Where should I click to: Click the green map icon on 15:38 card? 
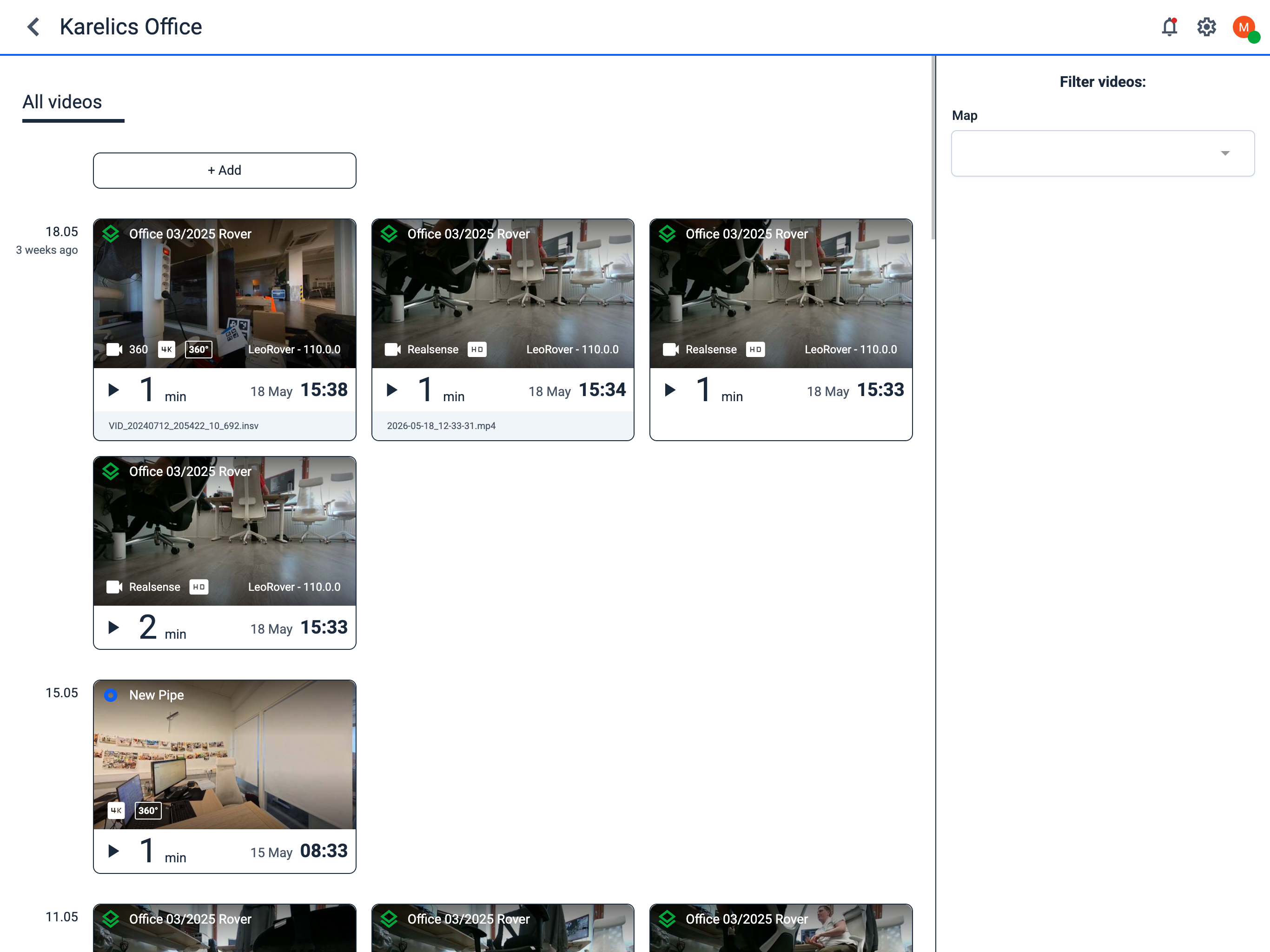click(x=111, y=234)
